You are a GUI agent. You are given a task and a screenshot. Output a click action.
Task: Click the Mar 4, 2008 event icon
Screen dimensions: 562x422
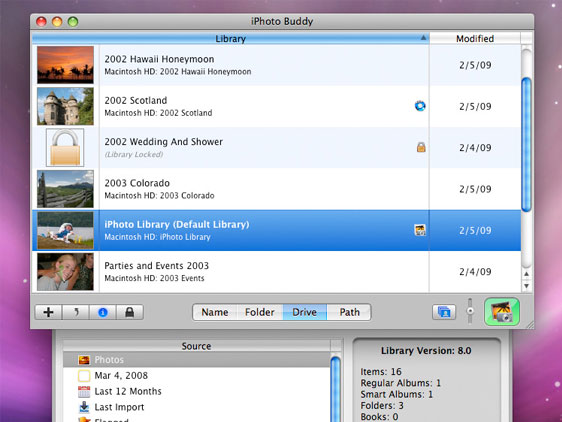84,376
